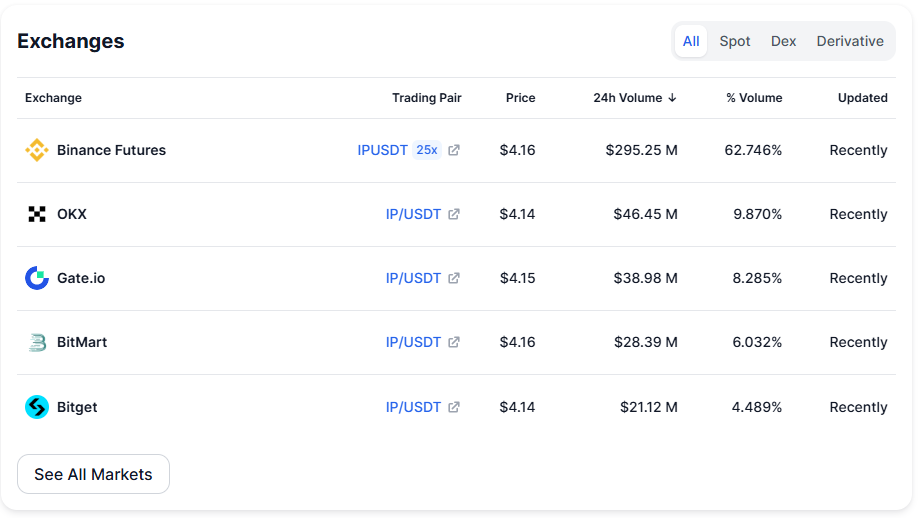Viewport: 920px width, 518px height.
Task: Click the Exchange column header
Action: point(53,98)
